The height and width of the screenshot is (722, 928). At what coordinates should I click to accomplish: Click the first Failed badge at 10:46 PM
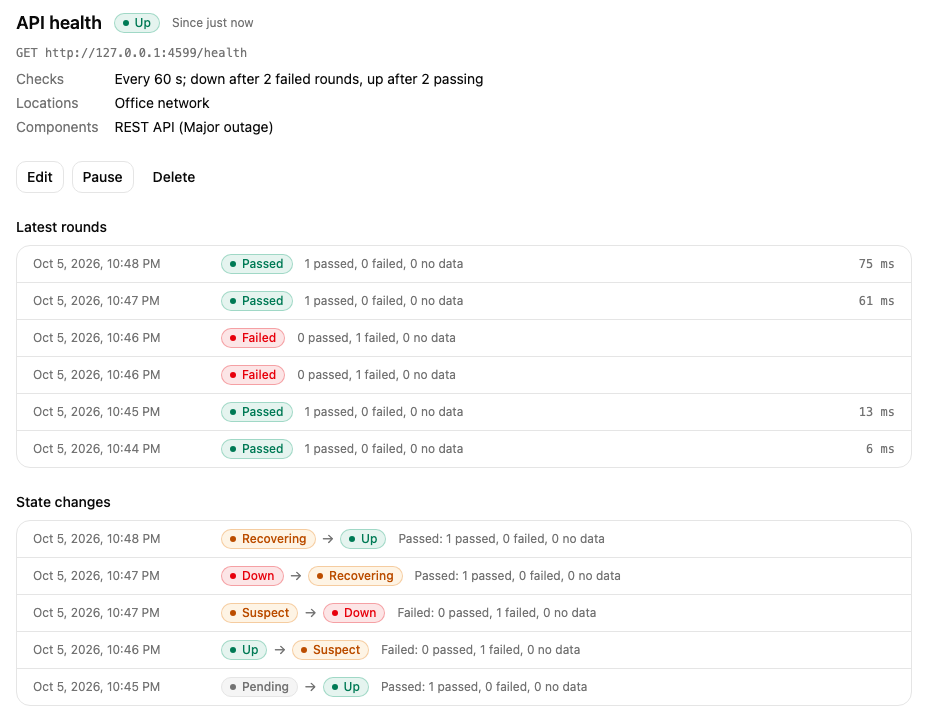253,338
